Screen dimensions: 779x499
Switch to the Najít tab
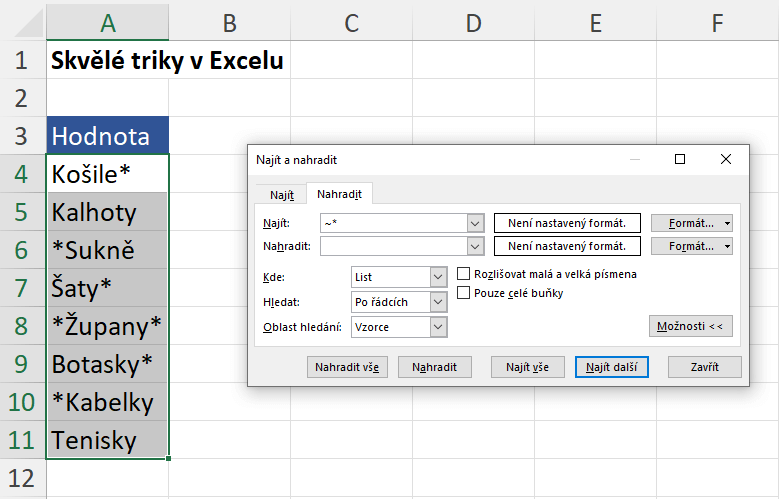click(281, 195)
